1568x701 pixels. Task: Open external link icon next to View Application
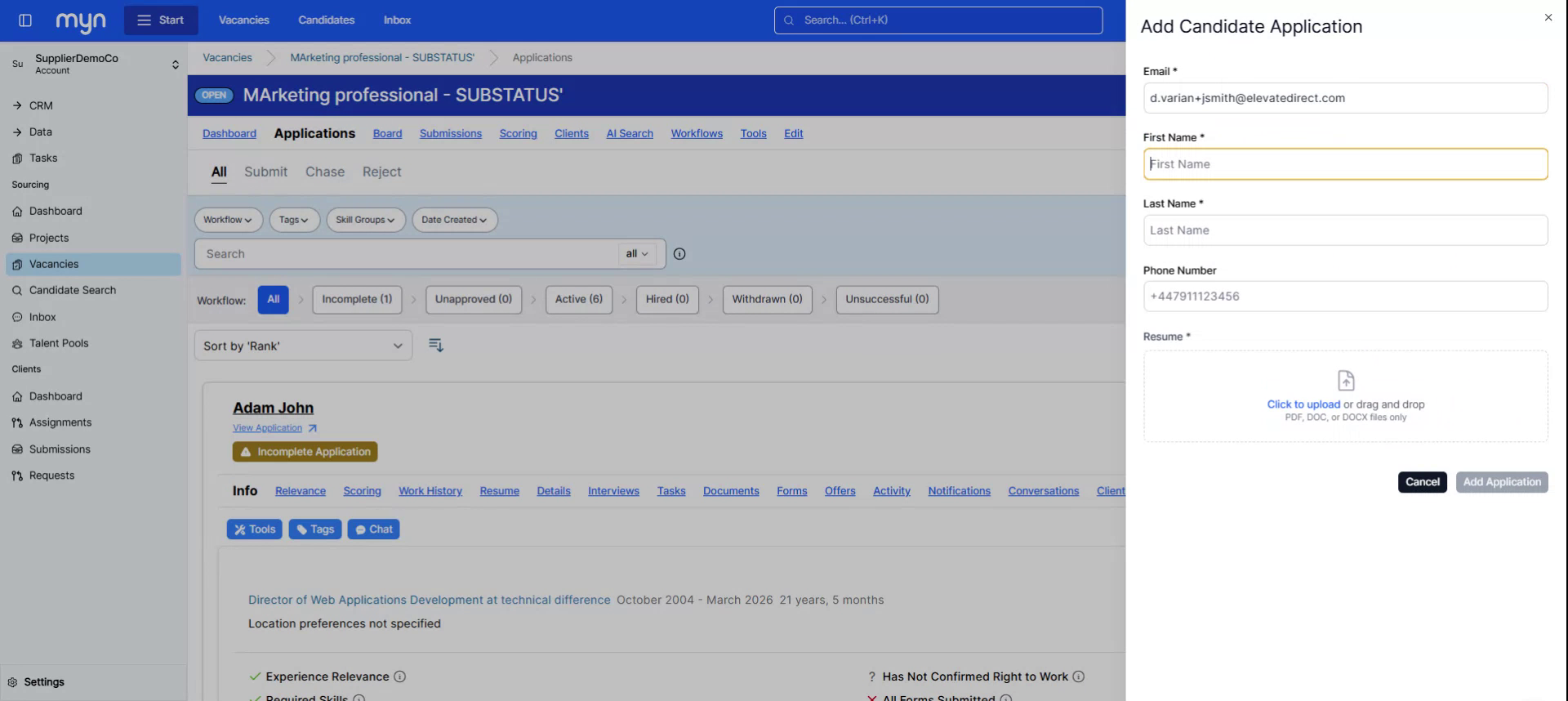pos(313,428)
